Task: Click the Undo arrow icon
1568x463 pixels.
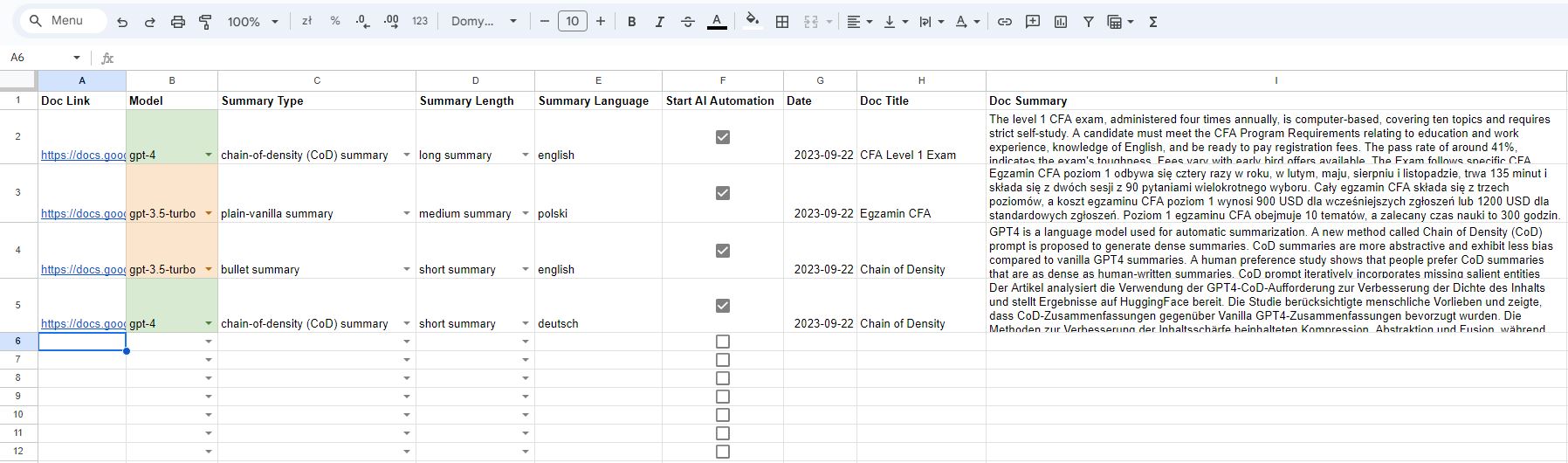Action: click(x=122, y=22)
